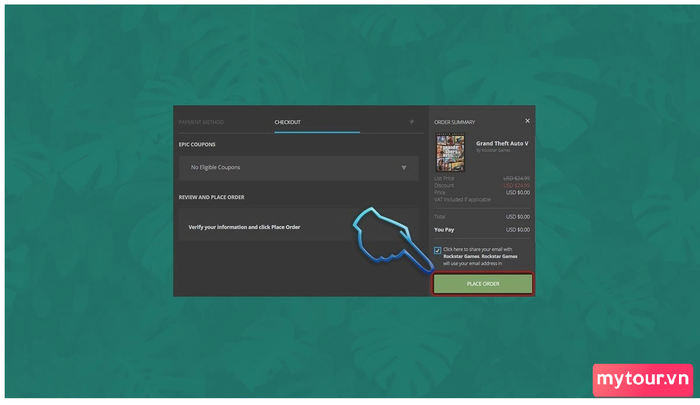Close the order summary with the X
The height and width of the screenshot is (405, 700).
(x=527, y=121)
